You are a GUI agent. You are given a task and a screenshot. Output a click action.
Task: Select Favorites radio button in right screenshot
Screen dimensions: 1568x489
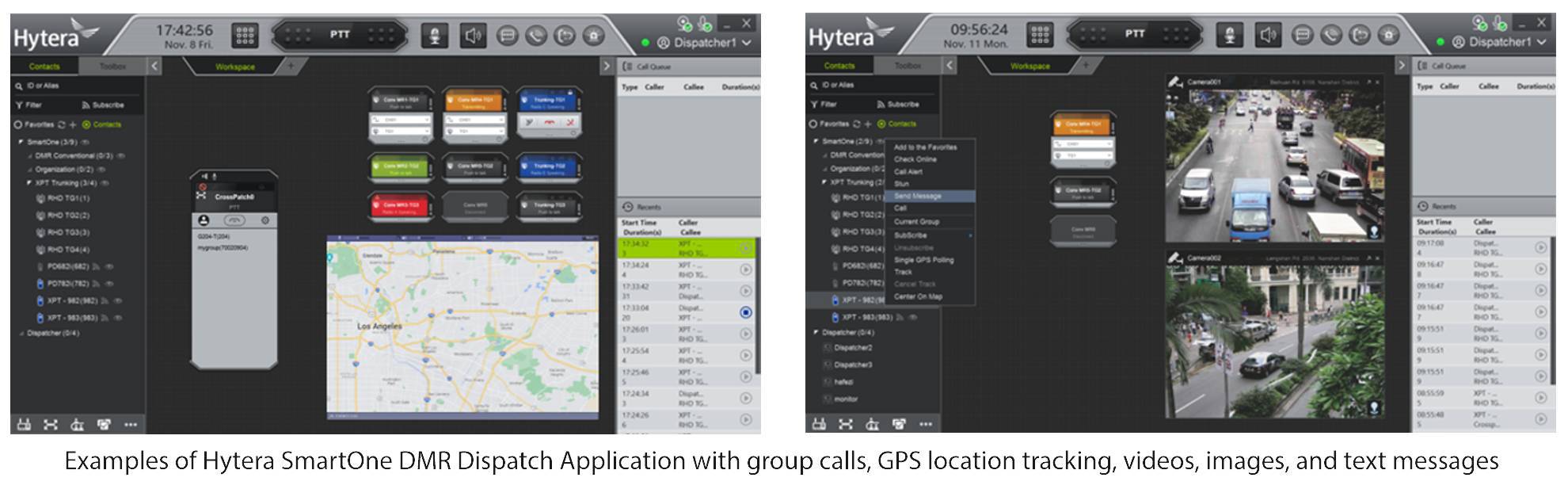click(x=813, y=124)
